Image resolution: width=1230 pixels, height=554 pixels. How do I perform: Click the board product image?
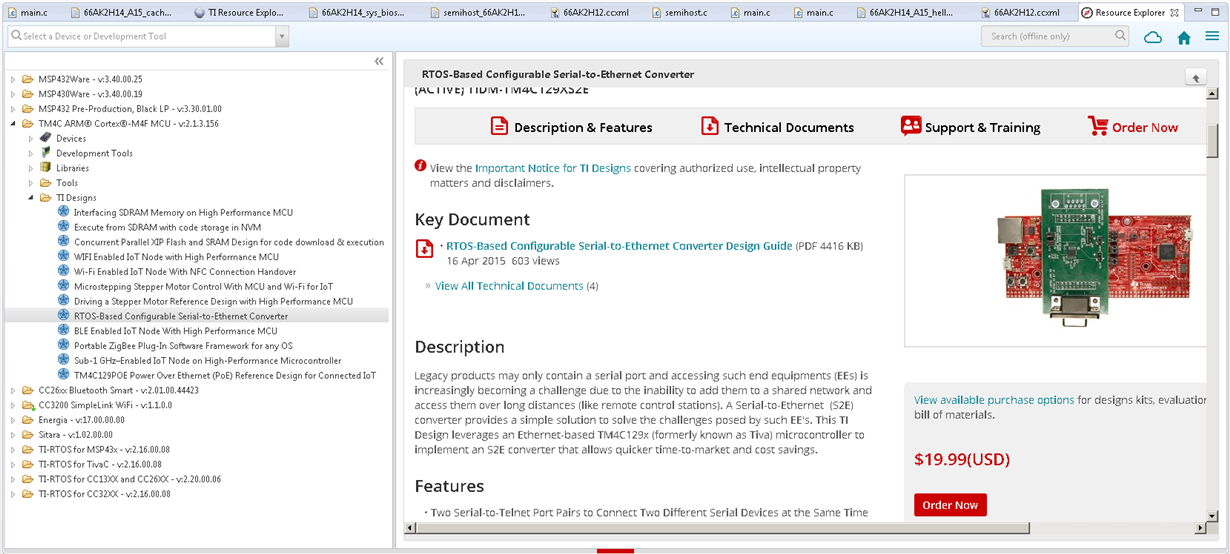[1095, 258]
